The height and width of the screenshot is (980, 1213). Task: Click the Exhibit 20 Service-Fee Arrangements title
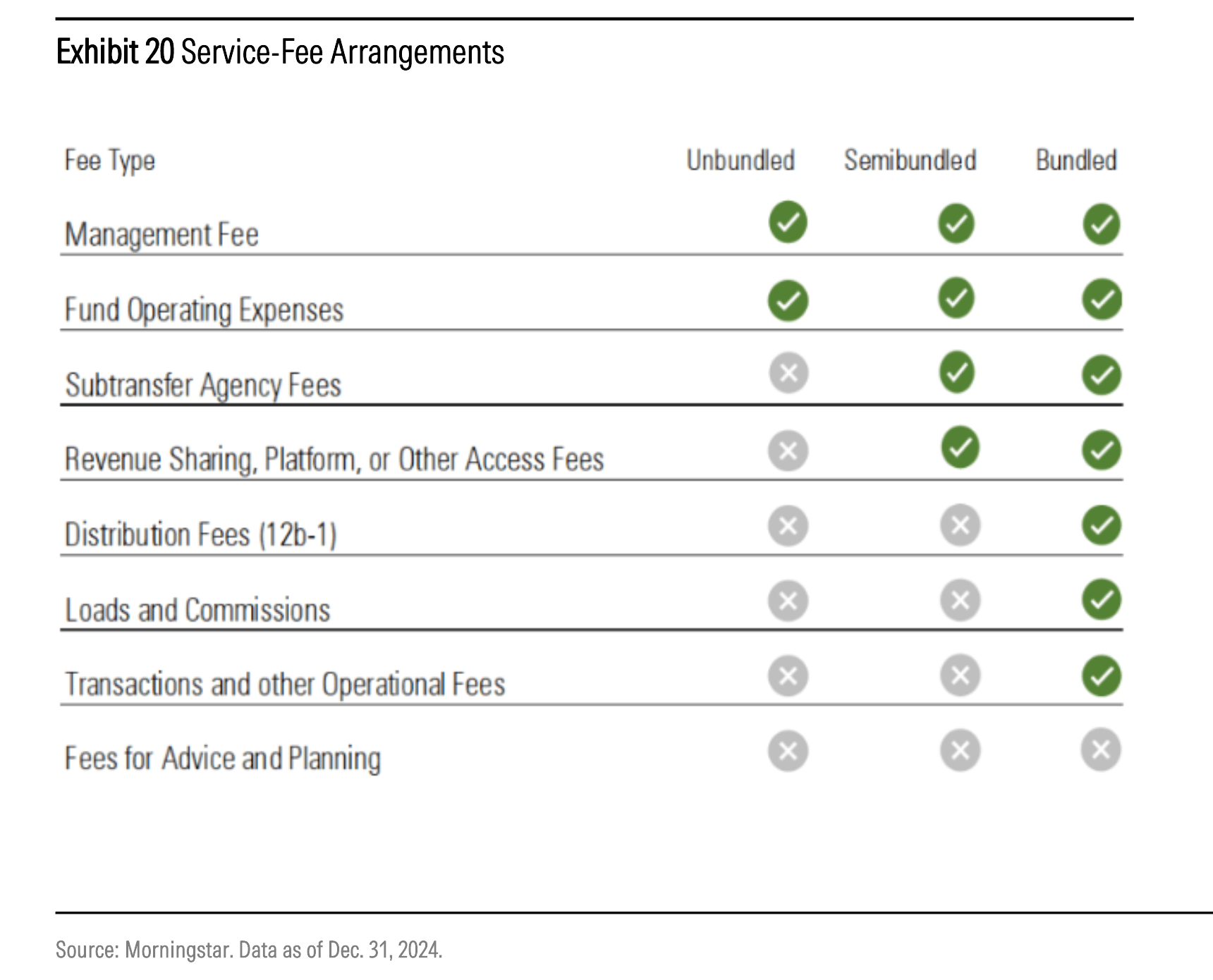pyautogui.click(x=280, y=52)
